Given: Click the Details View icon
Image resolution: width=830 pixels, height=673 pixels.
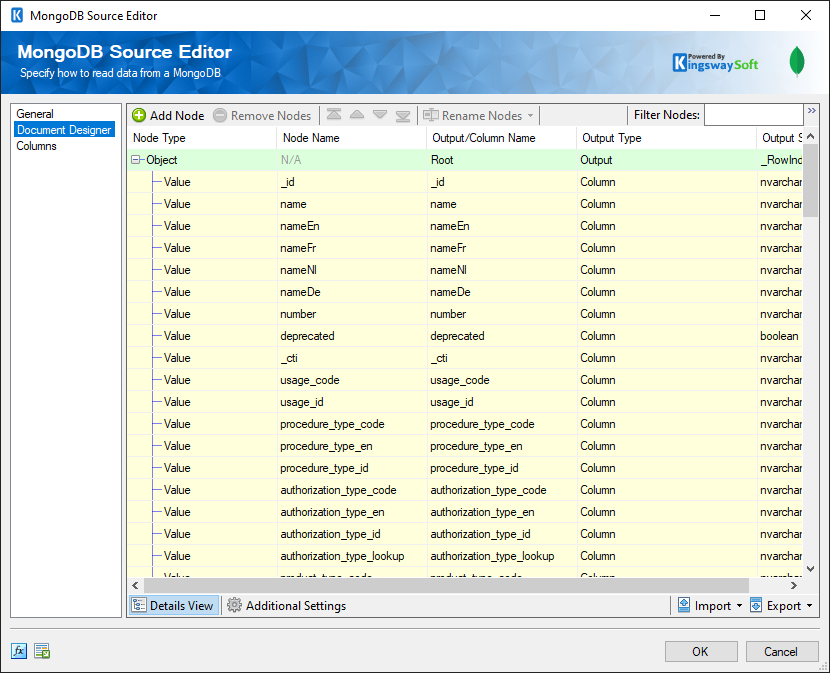Looking at the screenshot, I should click(139, 605).
